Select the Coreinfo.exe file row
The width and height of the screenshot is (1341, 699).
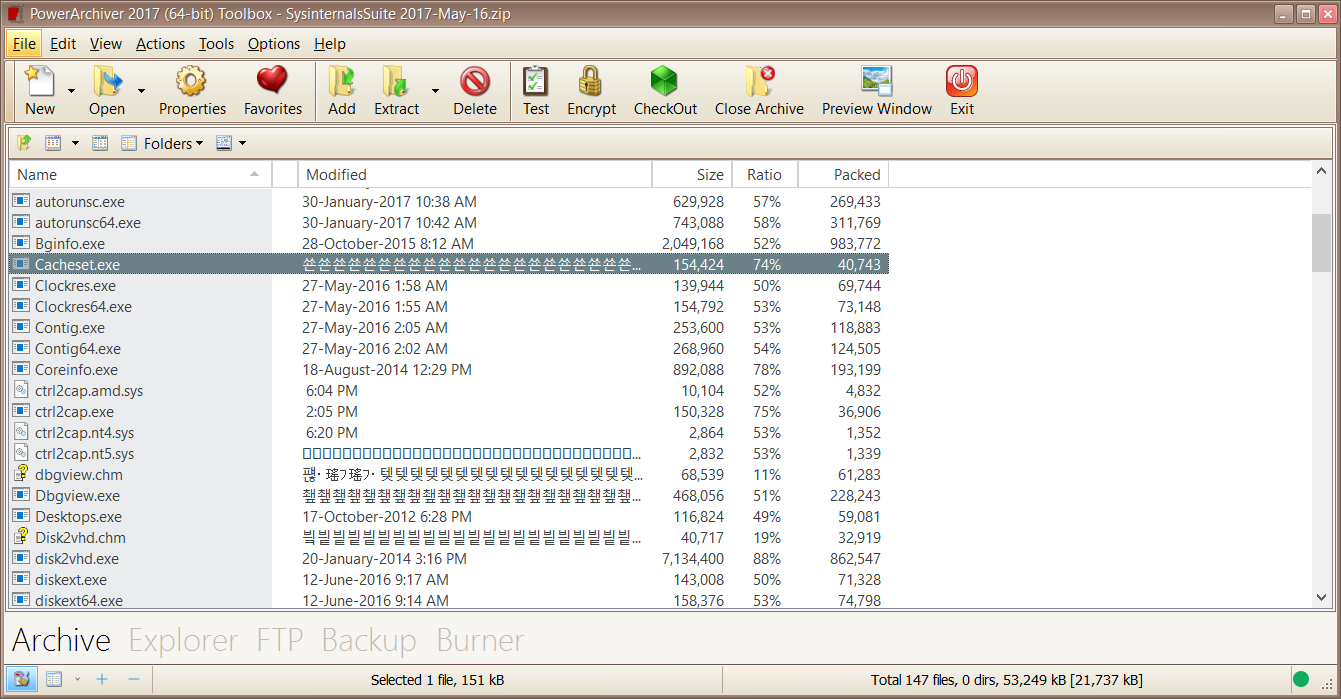point(449,369)
